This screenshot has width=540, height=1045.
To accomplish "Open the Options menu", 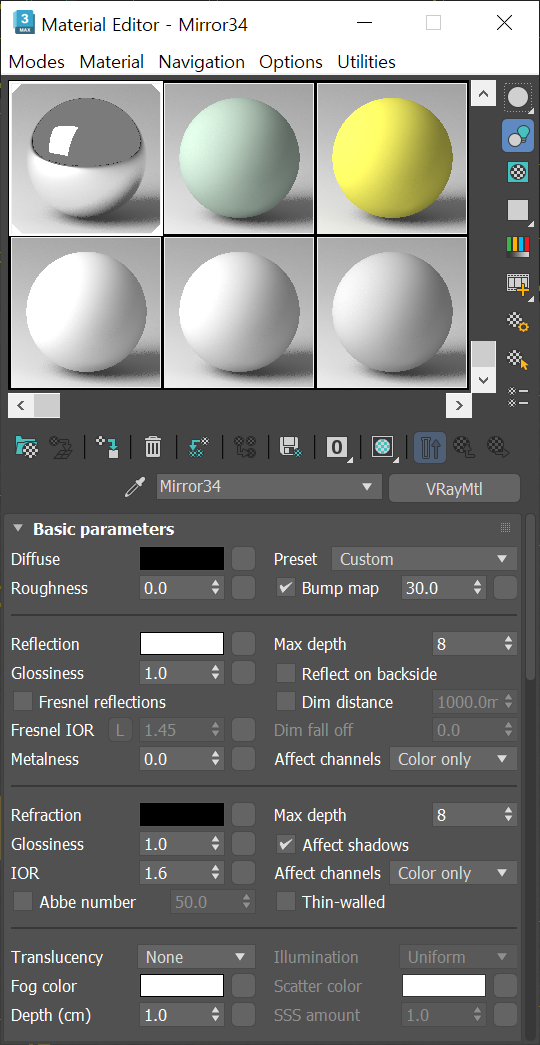I will (x=291, y=62).
